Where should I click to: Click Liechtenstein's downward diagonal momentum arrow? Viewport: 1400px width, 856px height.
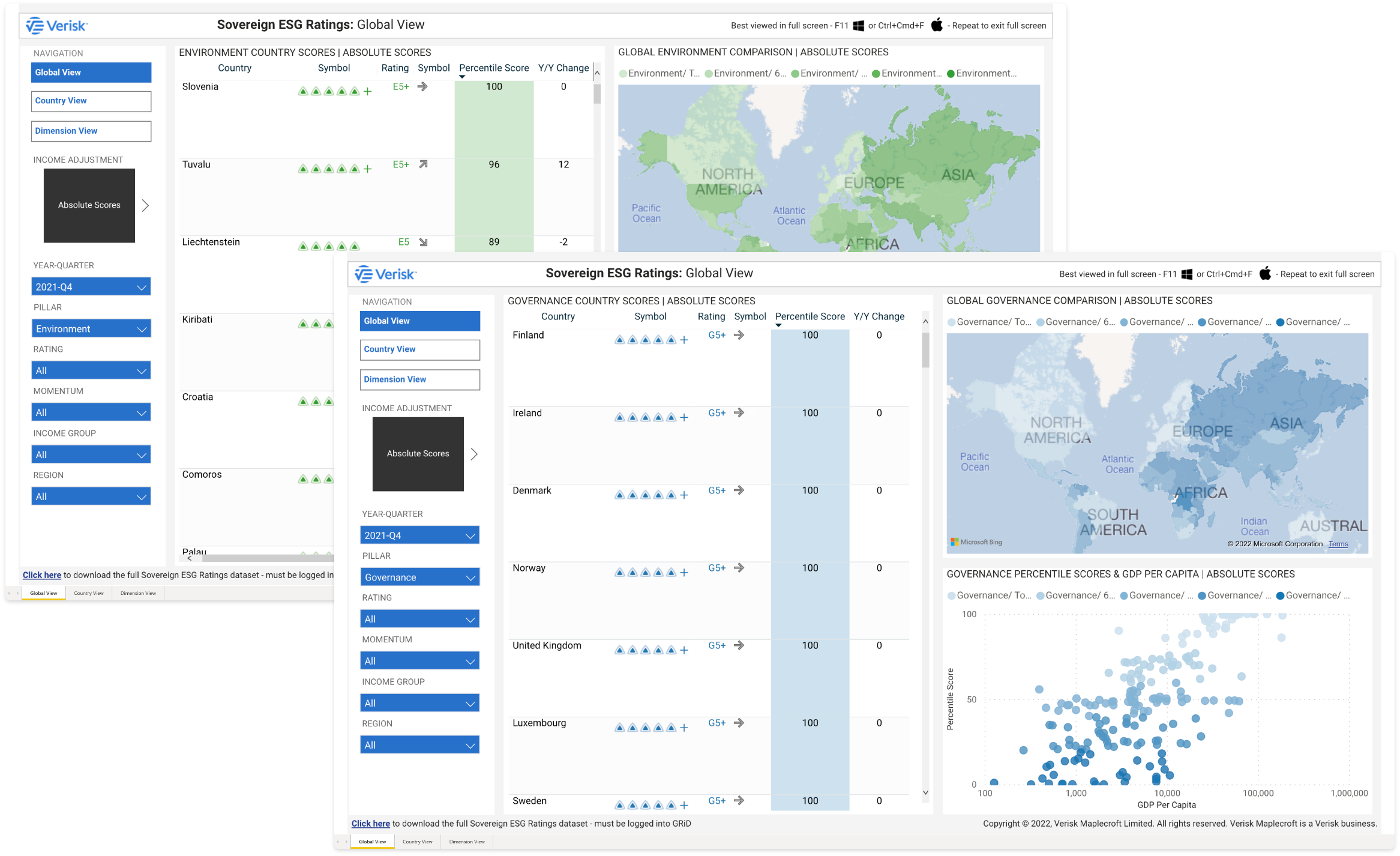(x=423, y=243)
